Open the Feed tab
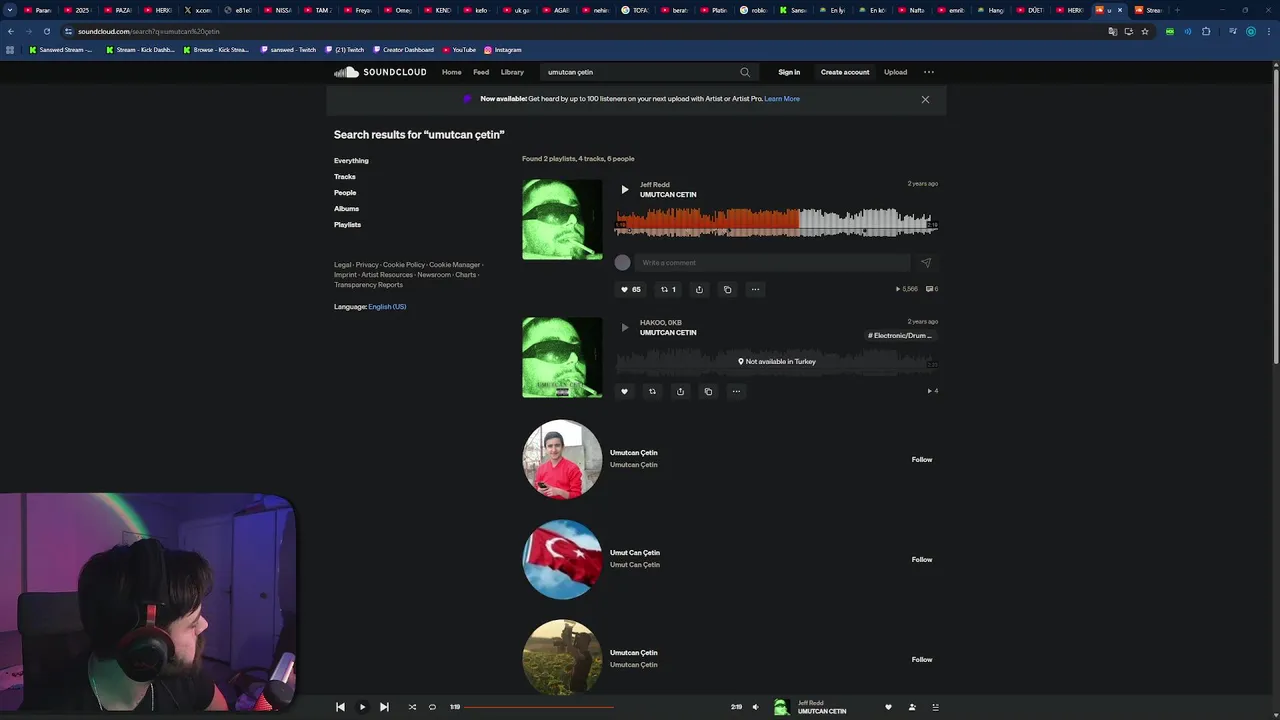Screen dimensions: 1280x720 pyautogui.click(x=481, y=72)
